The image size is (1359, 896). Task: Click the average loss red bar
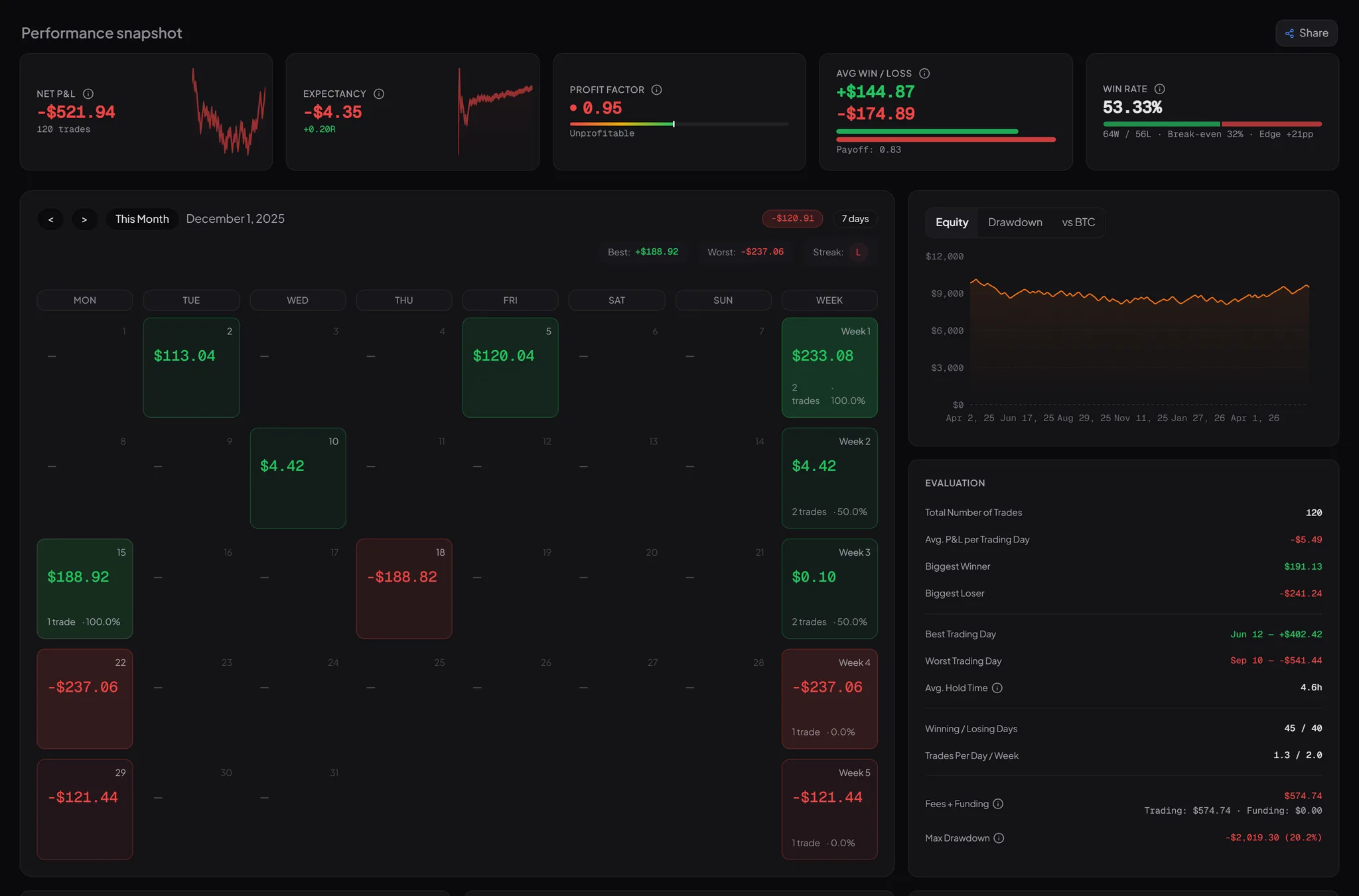946,140
